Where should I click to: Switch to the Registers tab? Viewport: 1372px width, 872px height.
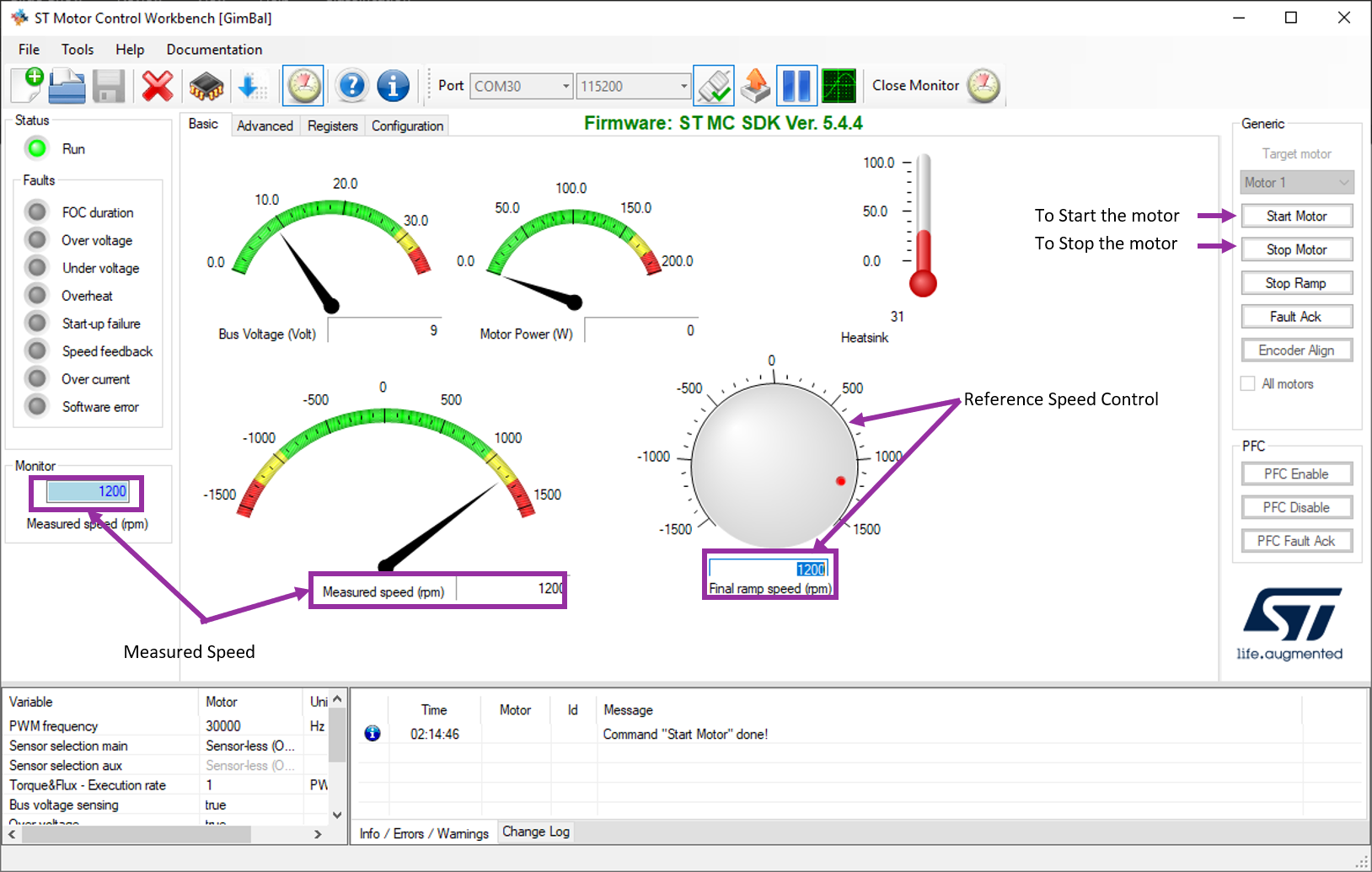click(x=333, y=126)
